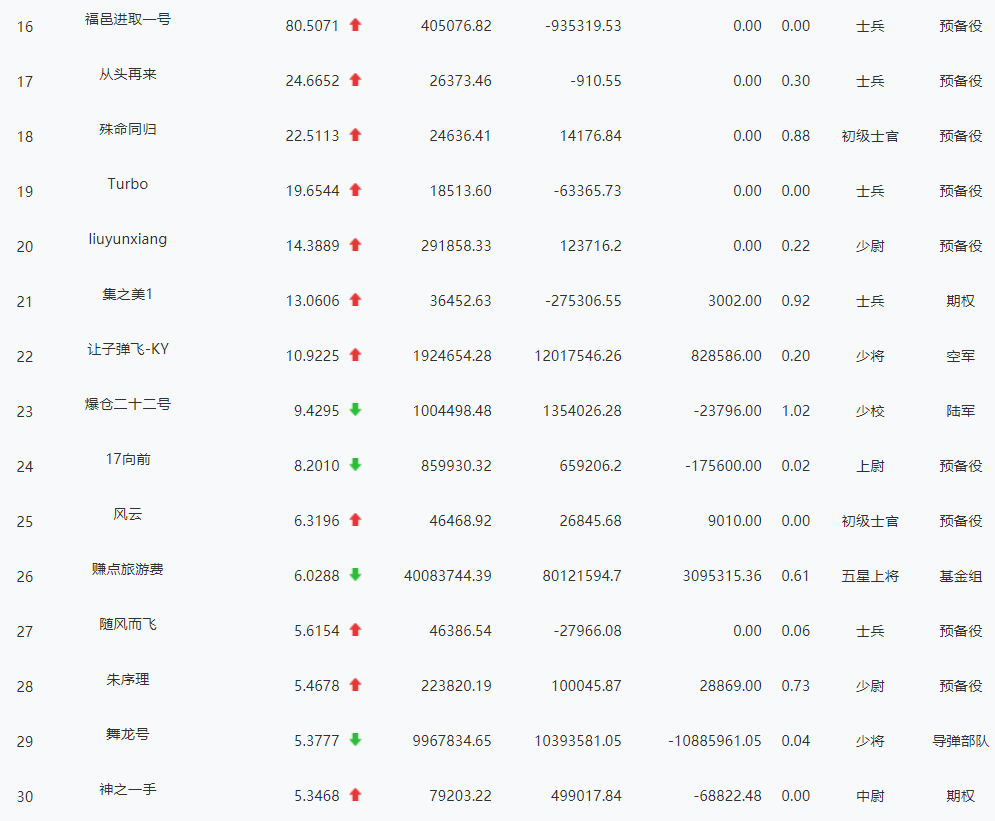Screen dimensions: 995x821
Task: Click green down arrow beside 6.0288
Action: 355,575
